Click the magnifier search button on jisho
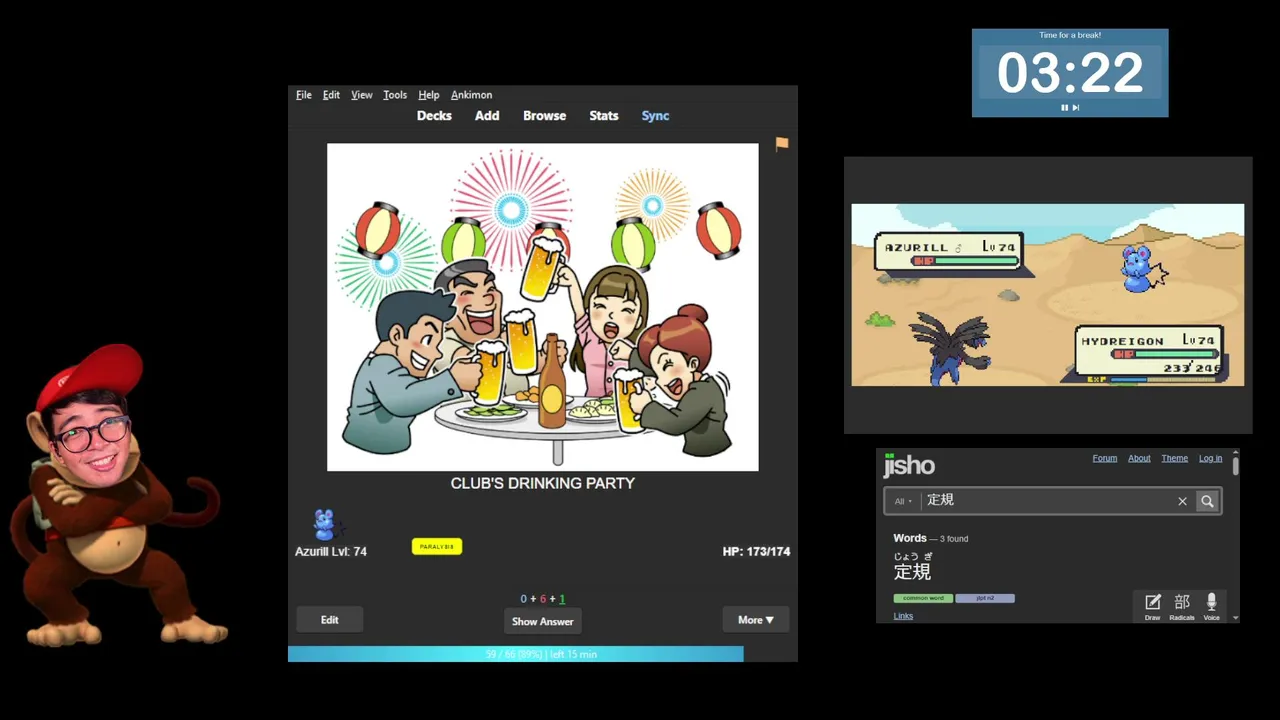 click(1207, 501)
